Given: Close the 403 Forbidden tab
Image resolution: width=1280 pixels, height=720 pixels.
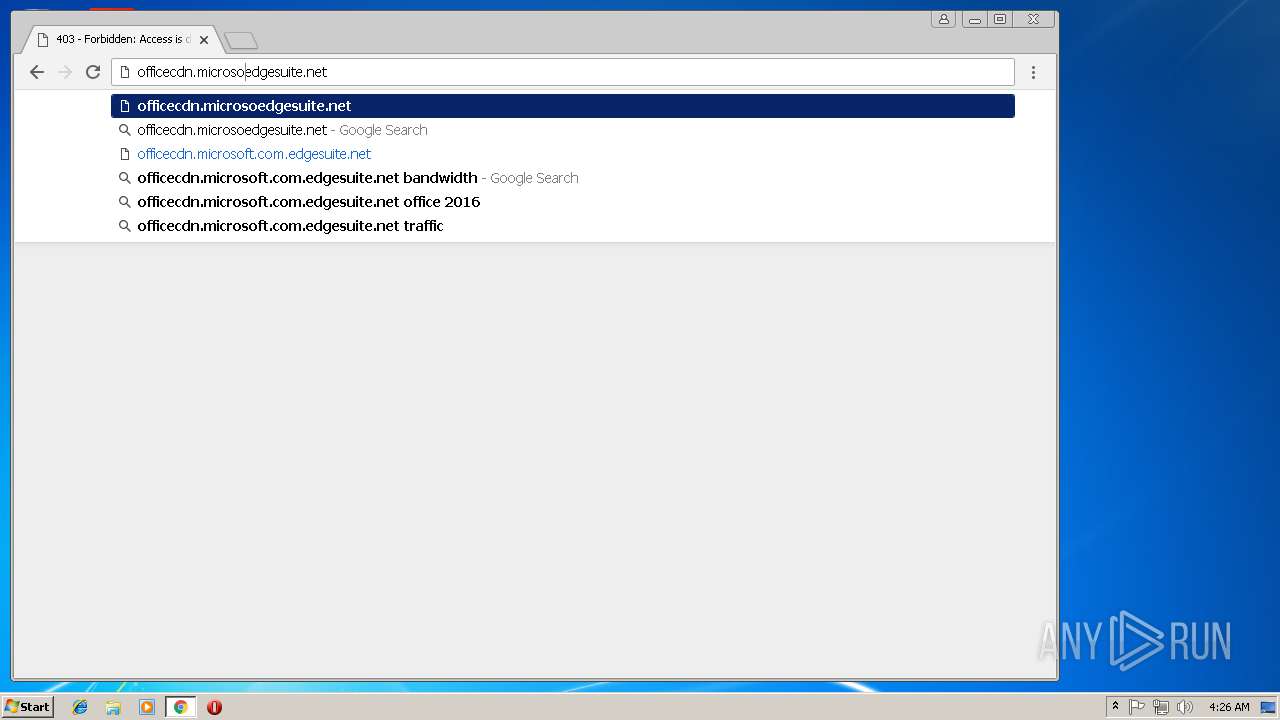Looking at the screenshot, I should (x=204, y=40).
